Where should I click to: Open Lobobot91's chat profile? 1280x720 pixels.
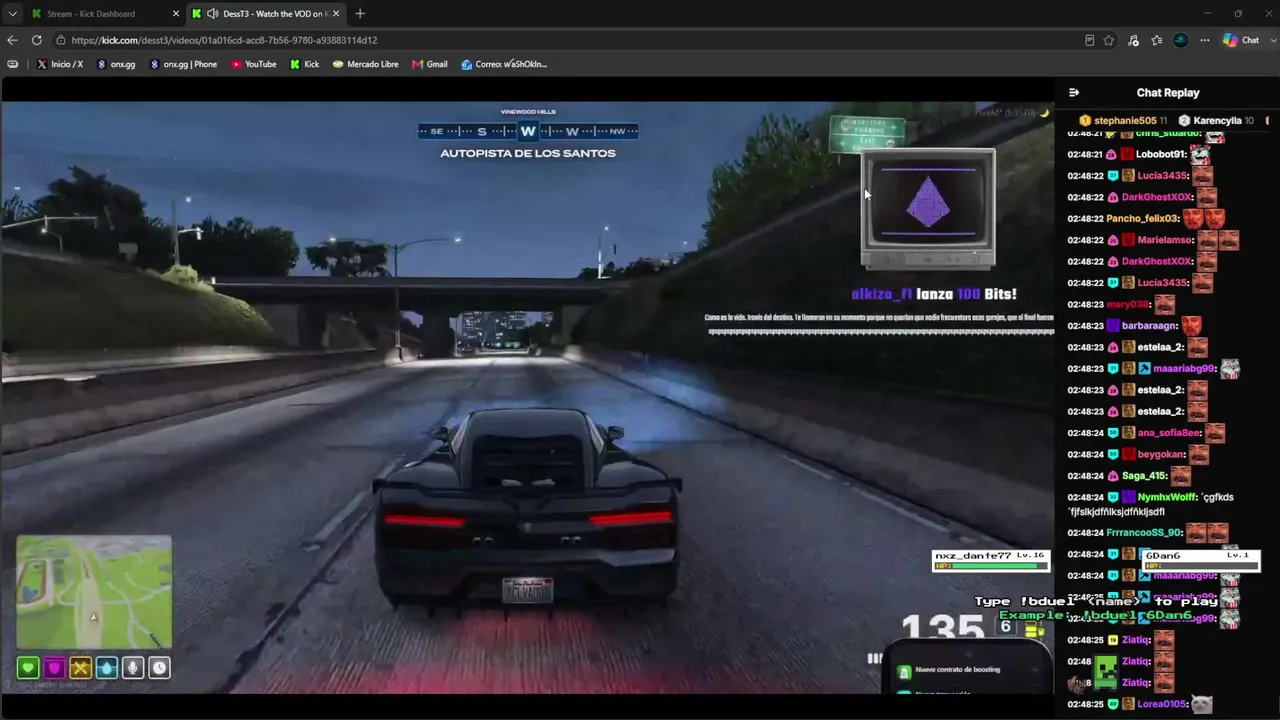(x=1160, y=154)
